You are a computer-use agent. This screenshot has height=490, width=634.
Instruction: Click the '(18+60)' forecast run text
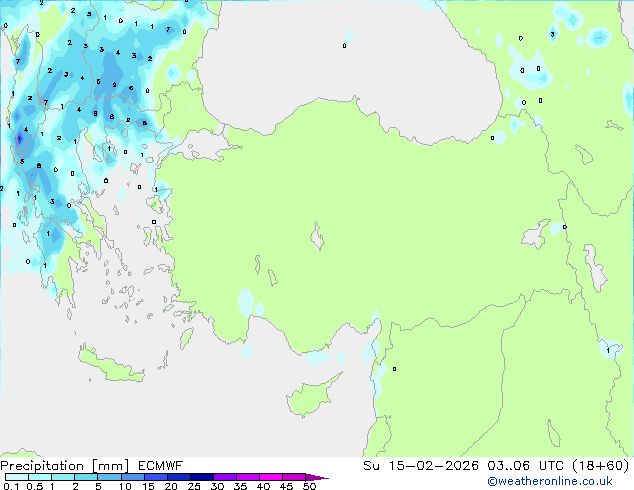point(601,466)
